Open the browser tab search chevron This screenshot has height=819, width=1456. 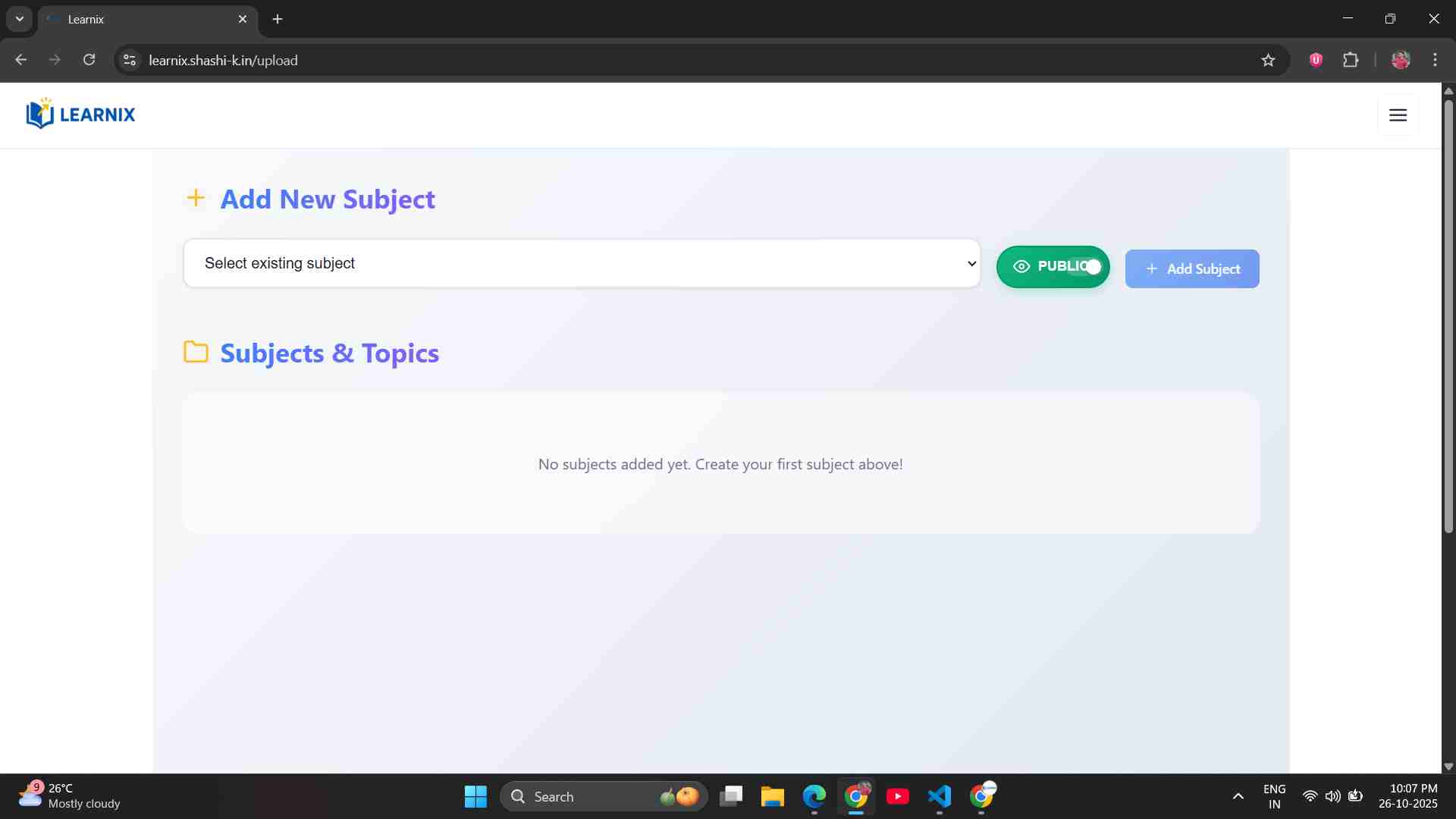coord(19,19)
